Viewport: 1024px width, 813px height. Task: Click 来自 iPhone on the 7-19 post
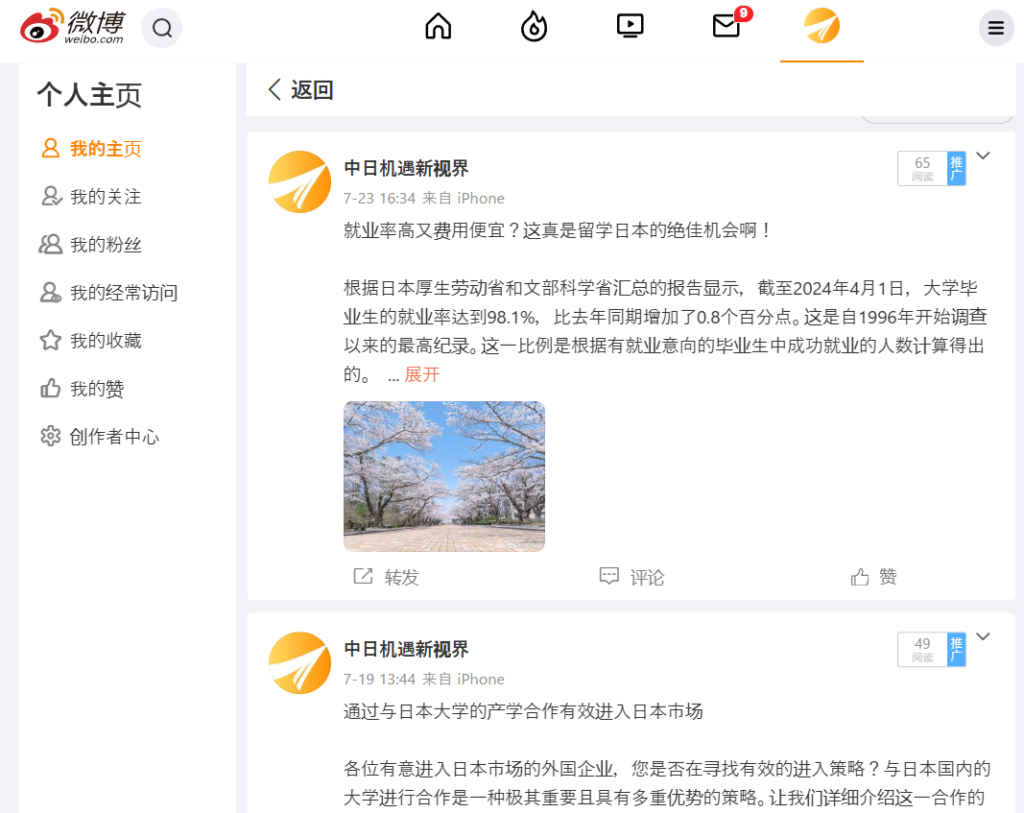click(x=463, y=679)
